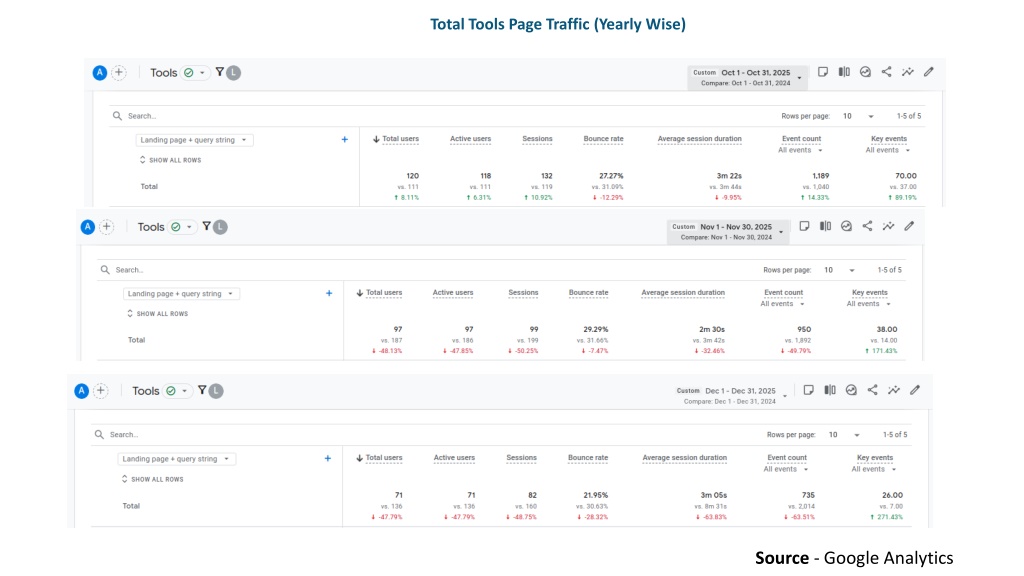Open the Nov 1 - Nov 30, 2025 date range picker
Image resolution: width=1024 pixels, height=576 pixels.
click(728, 231)
